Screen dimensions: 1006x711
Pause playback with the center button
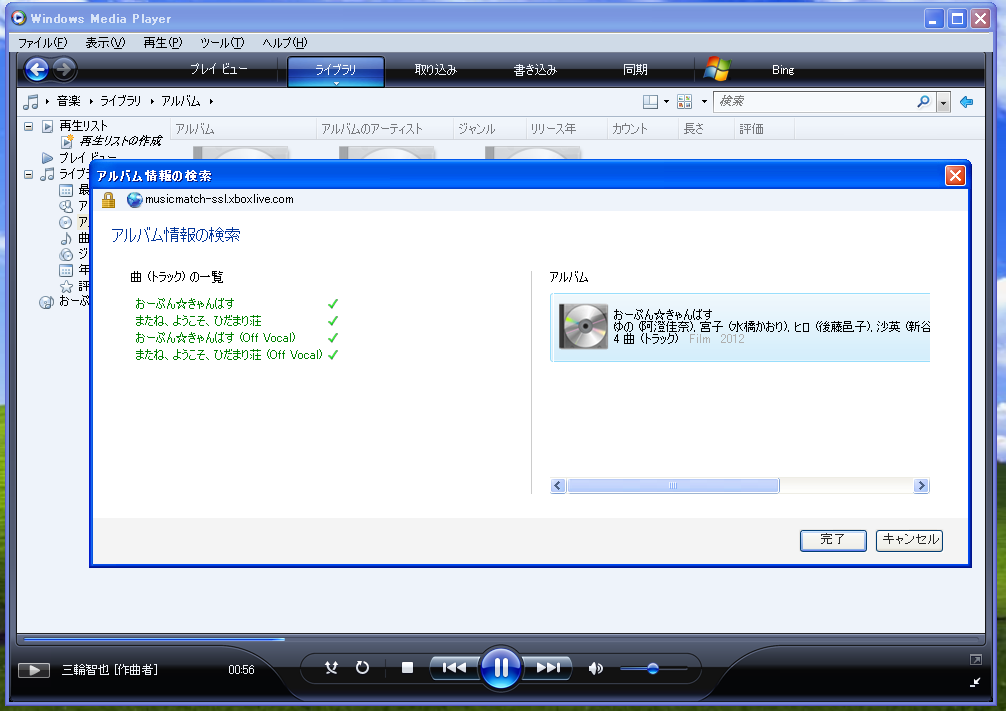[x=501, y=668]
